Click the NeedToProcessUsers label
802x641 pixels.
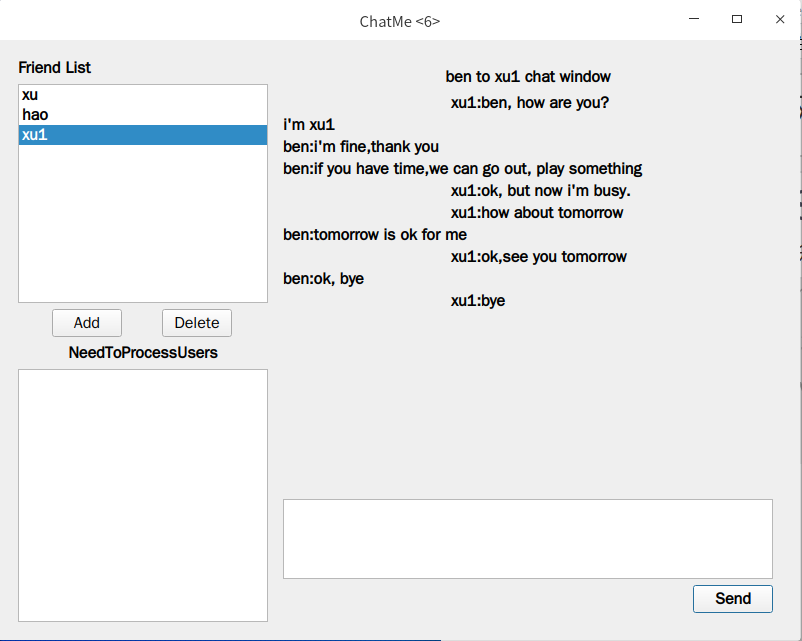143,352
